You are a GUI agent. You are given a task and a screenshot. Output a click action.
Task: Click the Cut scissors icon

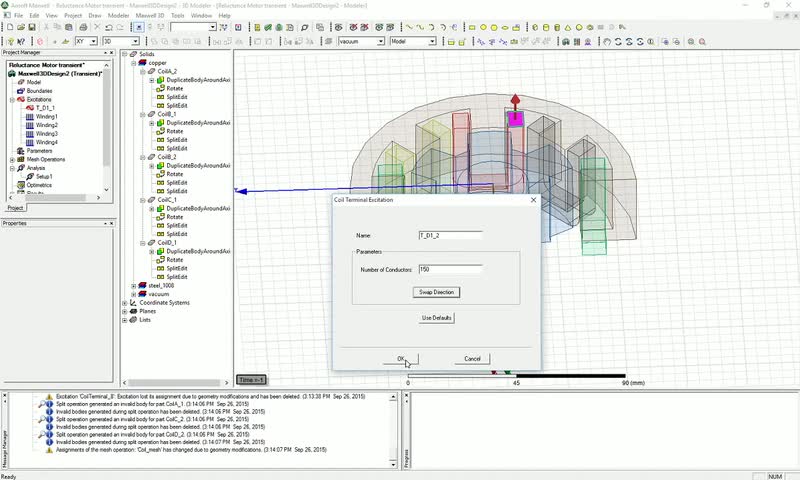click(x=46, y=27)
